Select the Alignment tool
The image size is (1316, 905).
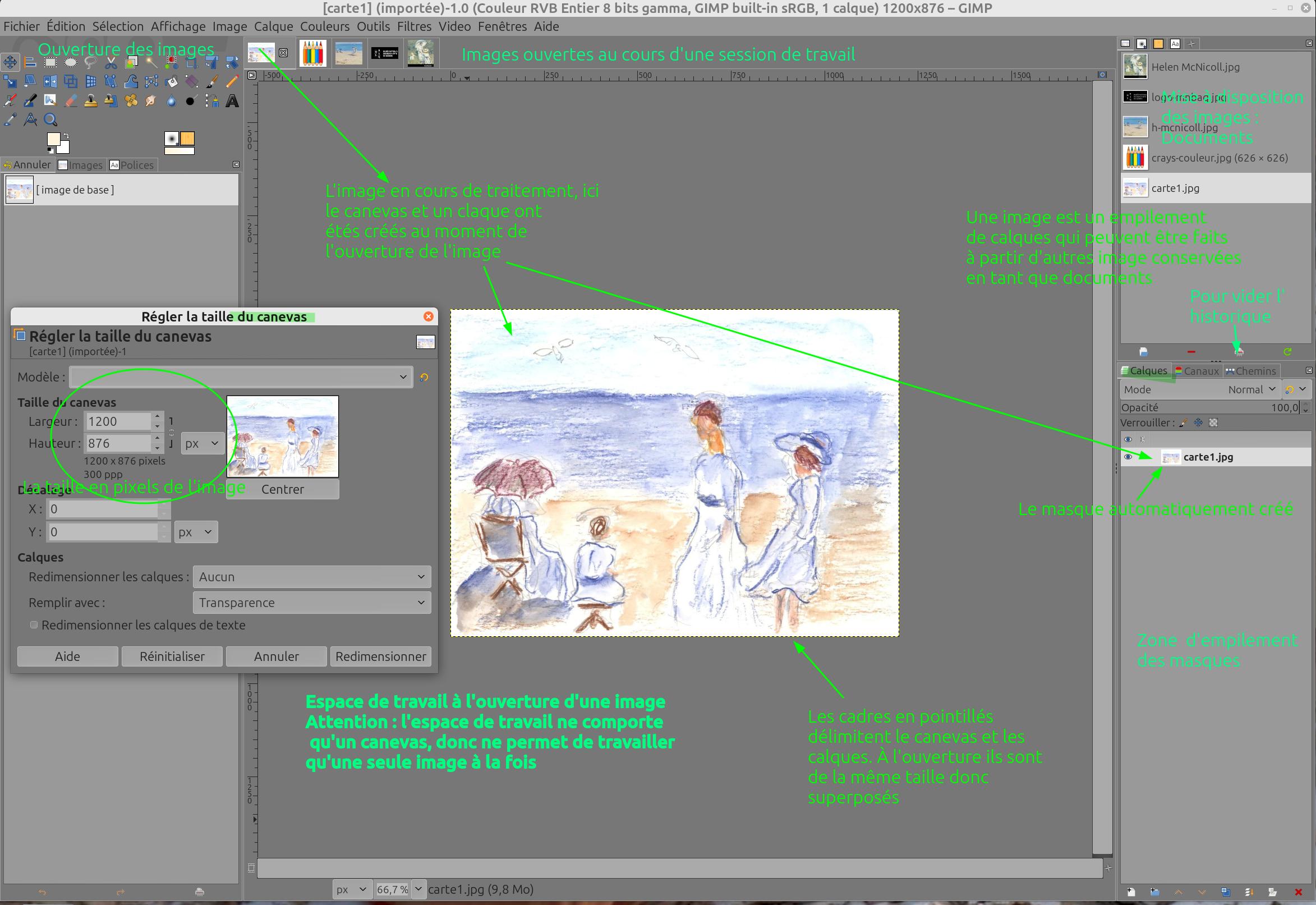[x=30, y=62]
